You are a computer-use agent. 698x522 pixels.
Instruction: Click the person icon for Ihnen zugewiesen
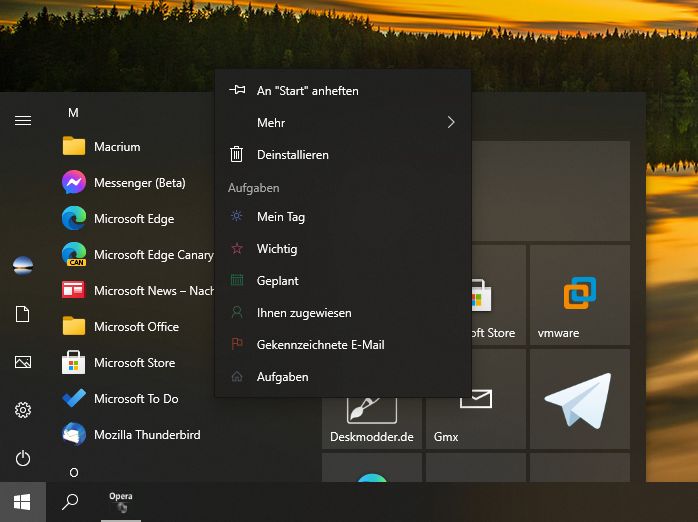[x=237, y=312]
